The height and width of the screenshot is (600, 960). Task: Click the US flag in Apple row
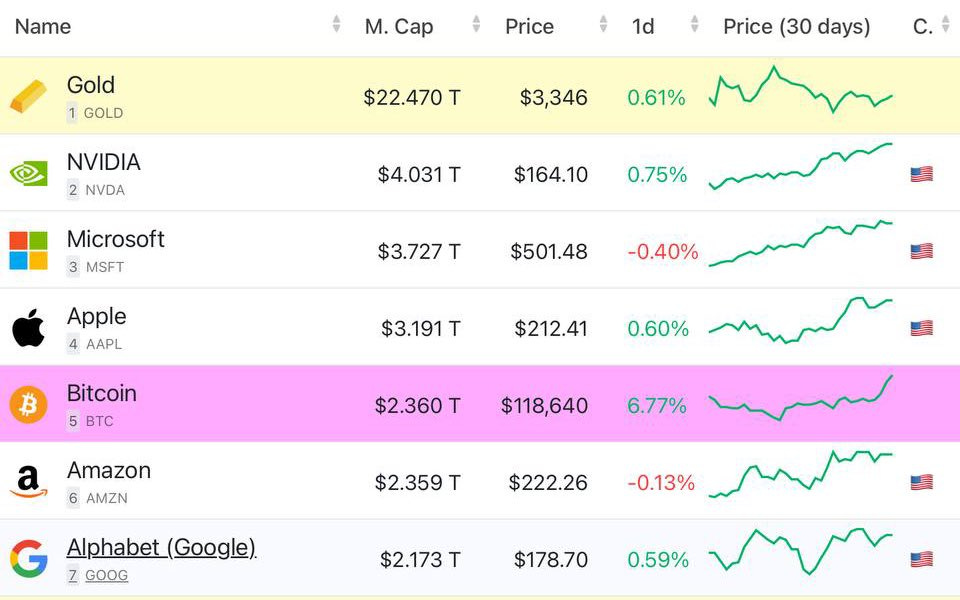pos(921,328)
